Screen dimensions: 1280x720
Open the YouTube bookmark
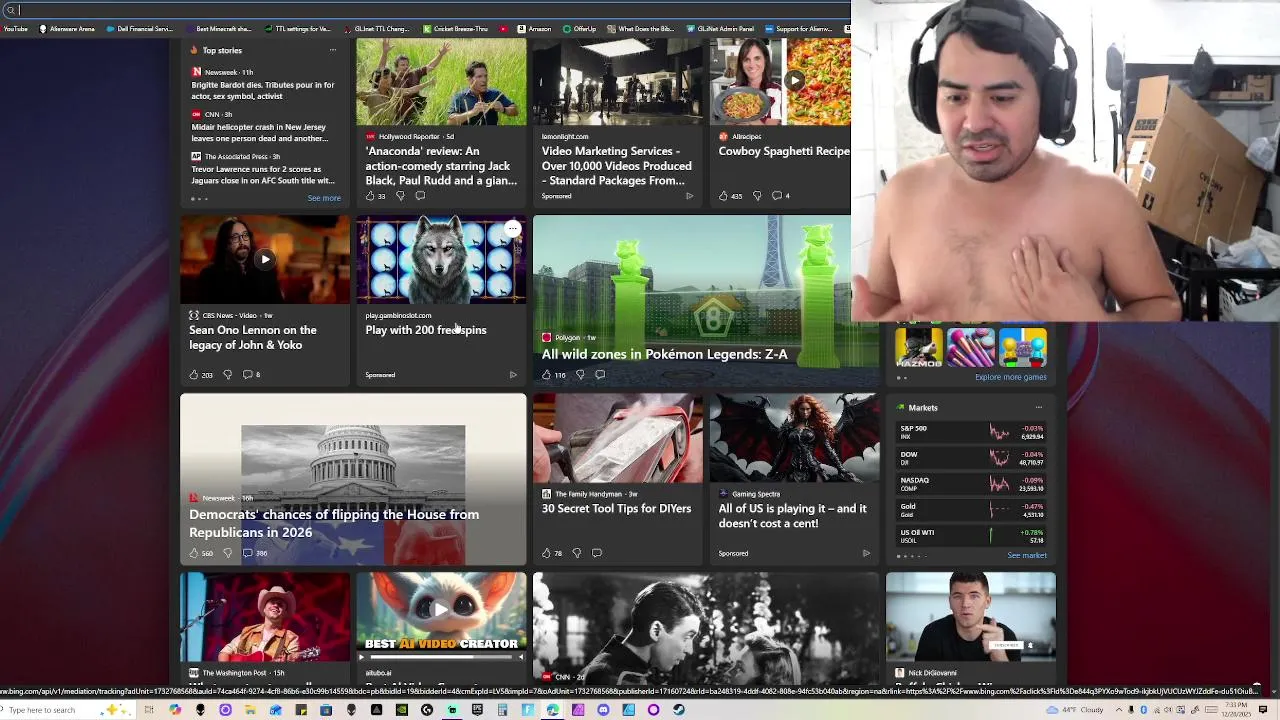pyautogui.click(x=14, y=29)
